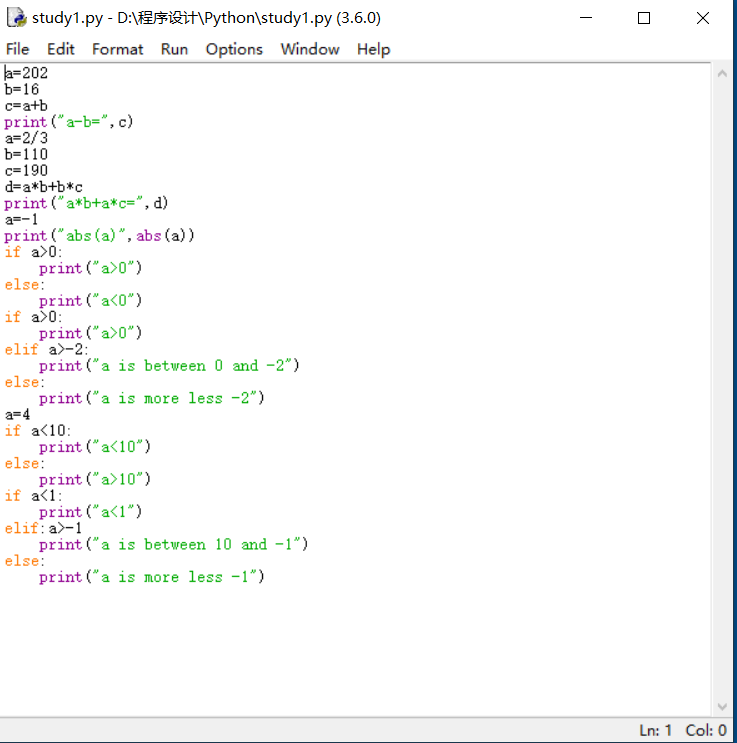Click the line if a<10:
Viewport: 737px width, 743px height.
38,430
